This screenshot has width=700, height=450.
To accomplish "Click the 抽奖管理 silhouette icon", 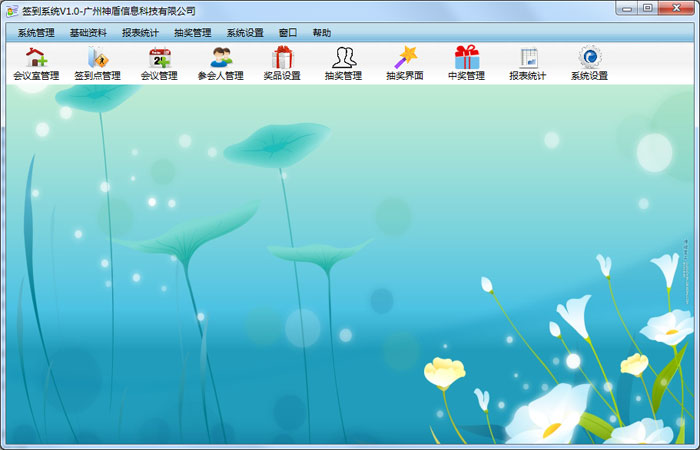I will pos(343,58).
